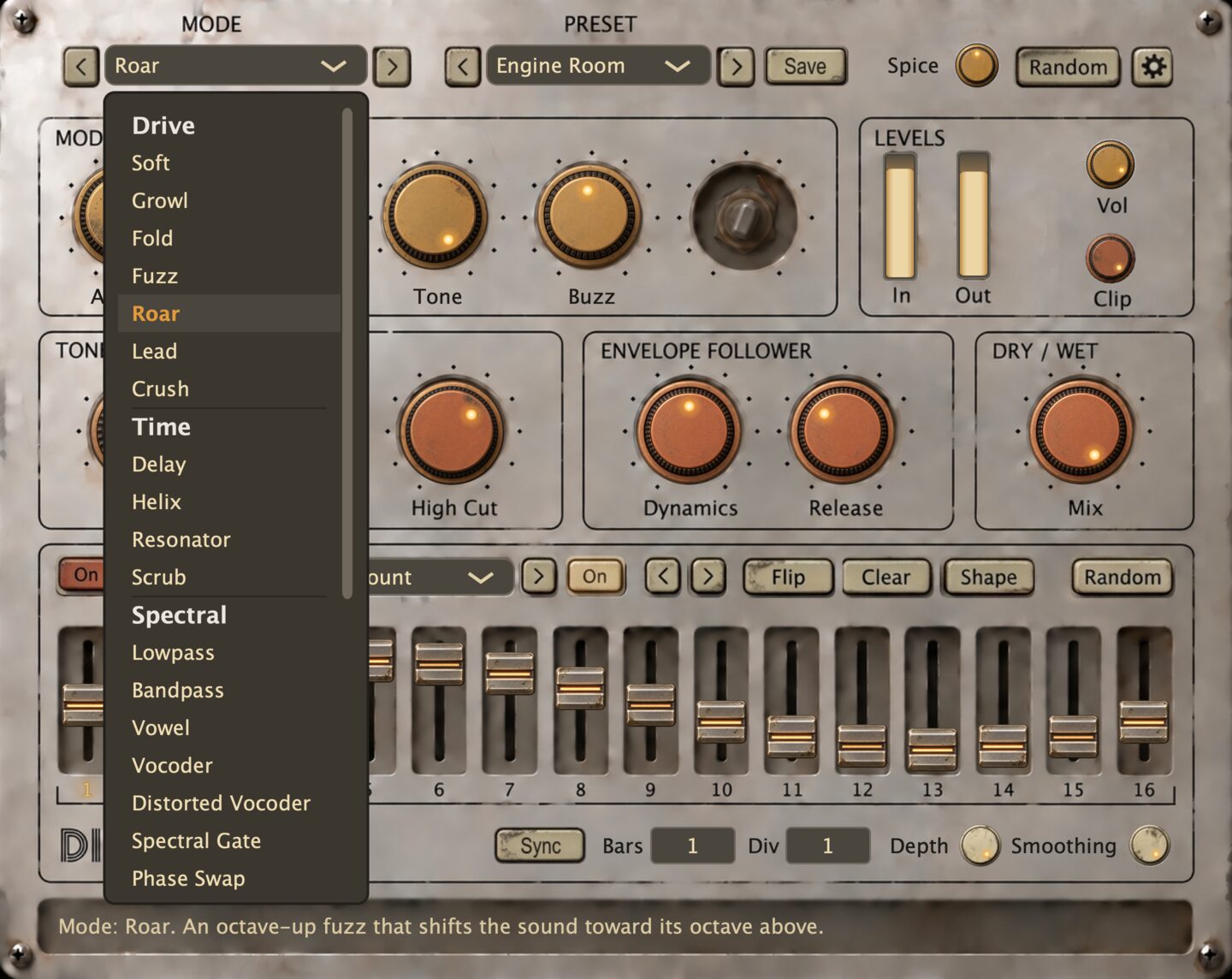The width and height of the screenshot is (1232, 979).
Task: Open the Engine Room preset dropdown
Action: 597,66
